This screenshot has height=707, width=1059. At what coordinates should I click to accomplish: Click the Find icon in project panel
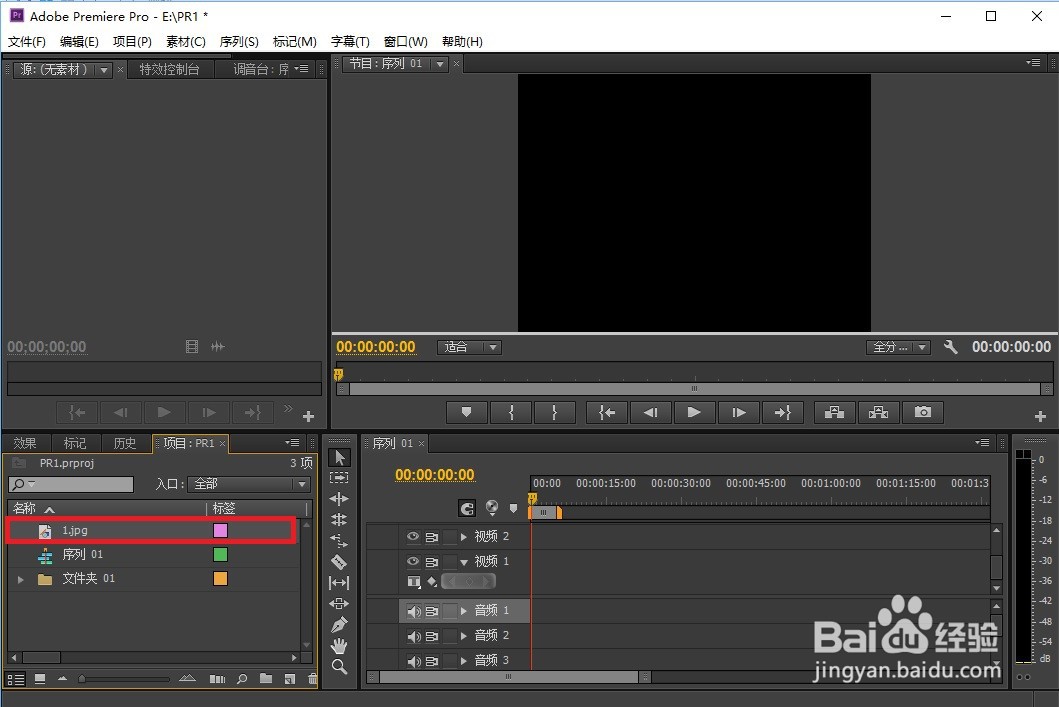242,679
